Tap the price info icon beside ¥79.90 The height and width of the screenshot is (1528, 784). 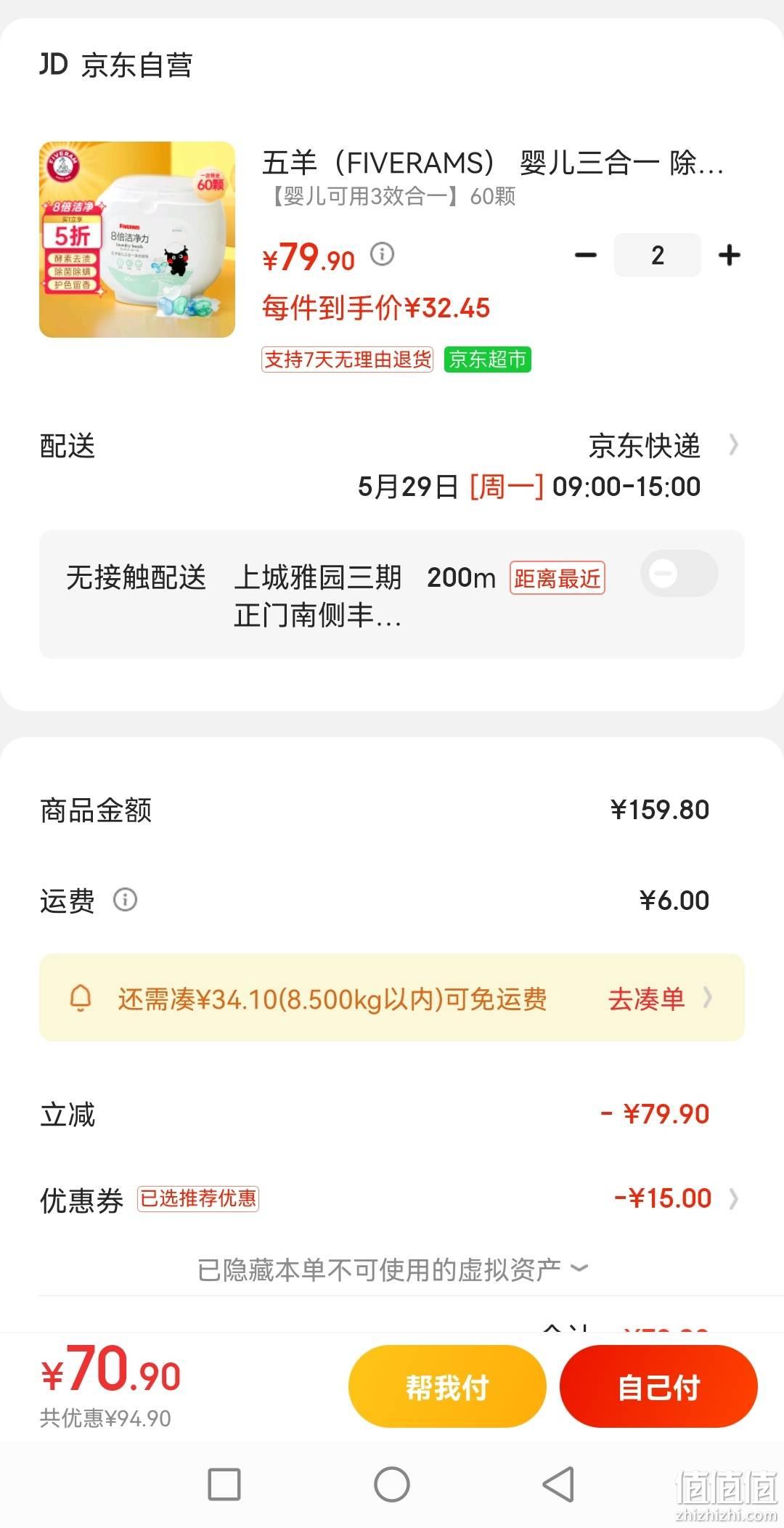pyautogui.click(x=383, y=254)
